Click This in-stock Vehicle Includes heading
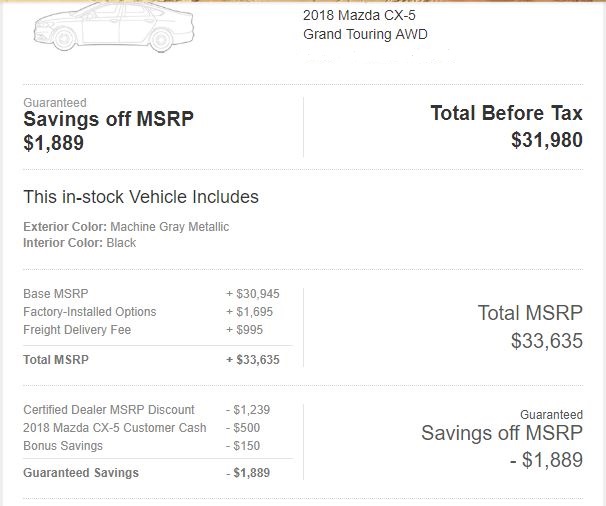The image size is (606, 506). coord(141,197)
